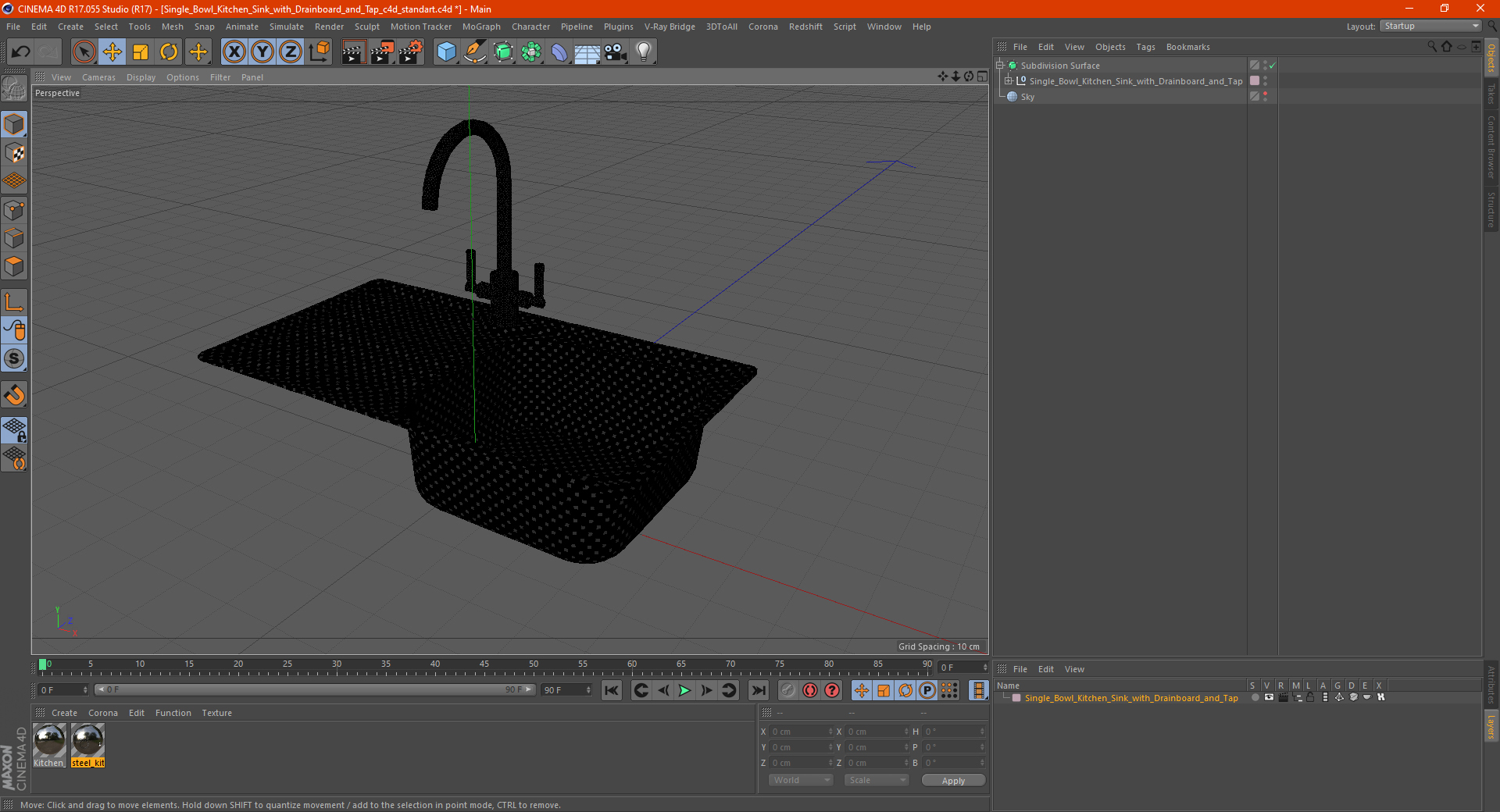The image size is (1500, 812).
Task: Add a Light object bulb icon
Action: pyautogui.click(x=644, y=52)
